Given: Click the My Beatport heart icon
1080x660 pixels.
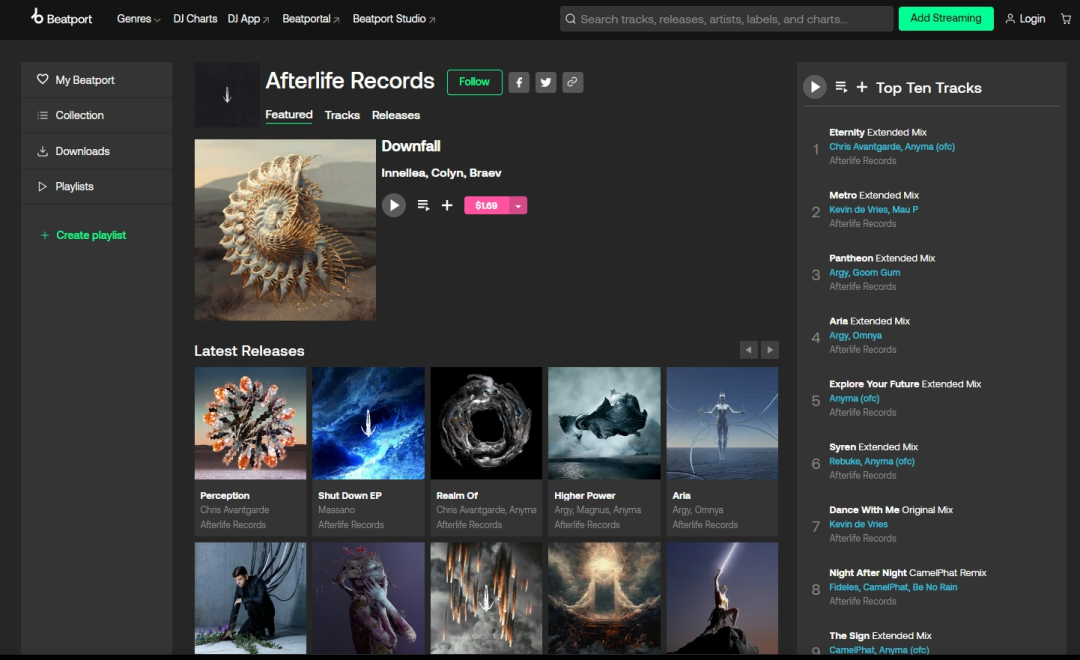Looking at the screenshot, I should pos(43,79).
